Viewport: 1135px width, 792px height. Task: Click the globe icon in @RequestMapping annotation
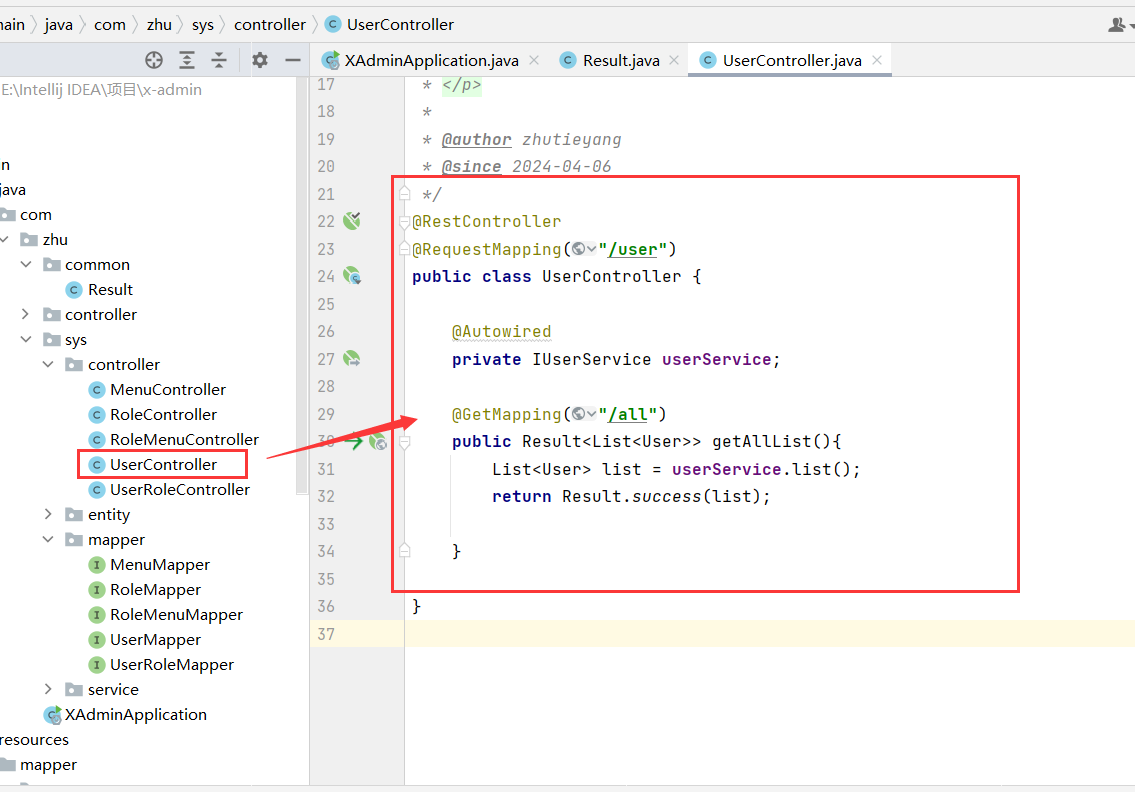click(578, 249)
